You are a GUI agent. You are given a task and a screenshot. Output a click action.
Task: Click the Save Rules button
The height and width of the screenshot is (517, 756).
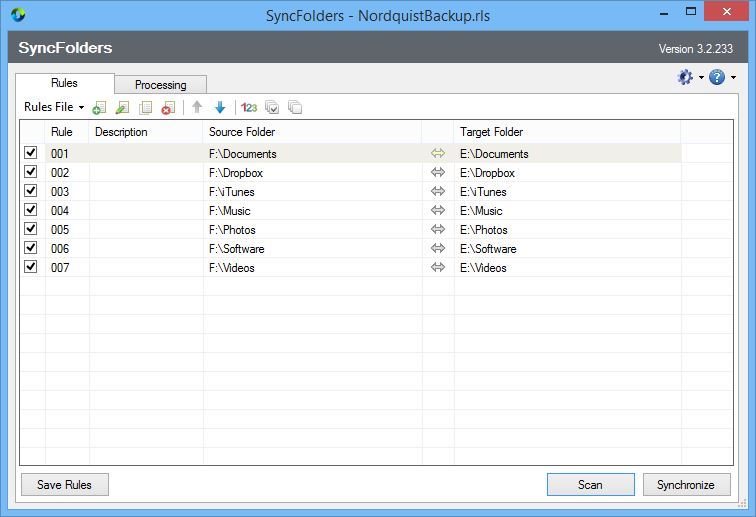click(x=64, y=485)
